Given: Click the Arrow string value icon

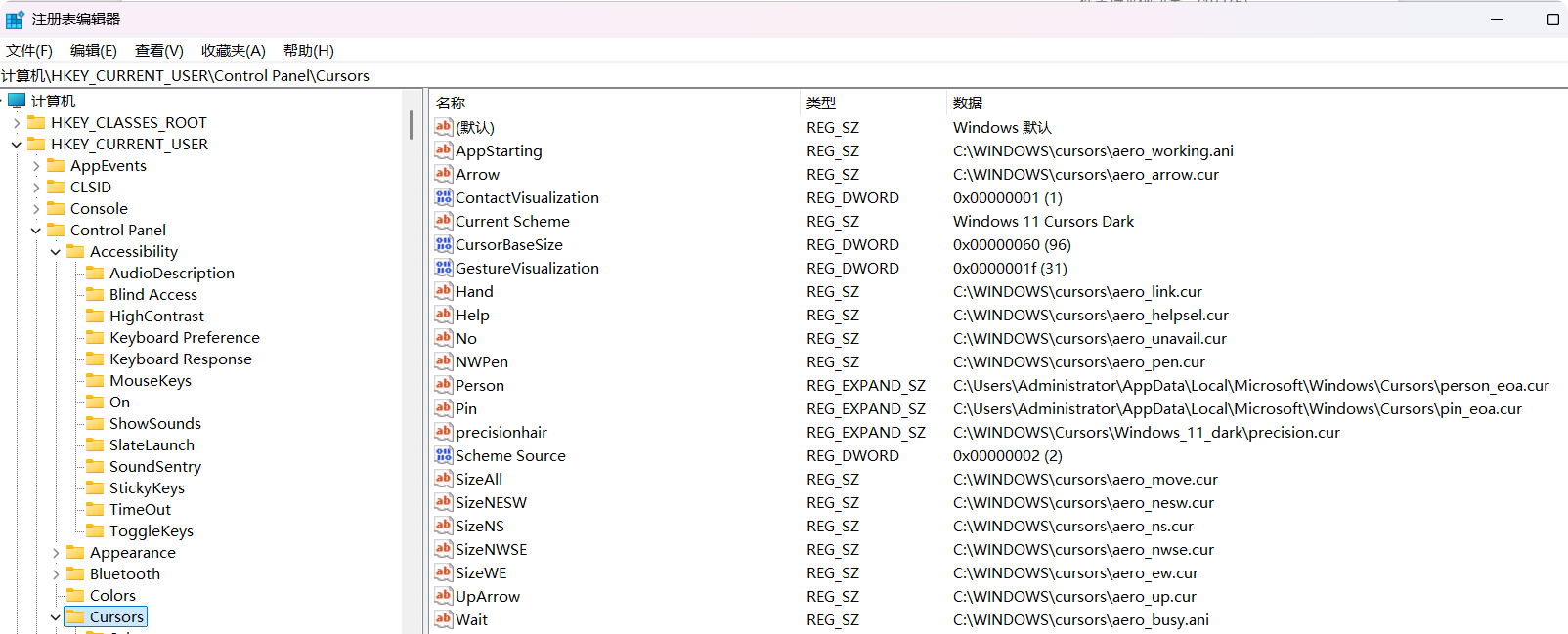Looking at the screenshot, I should point(444,174).
